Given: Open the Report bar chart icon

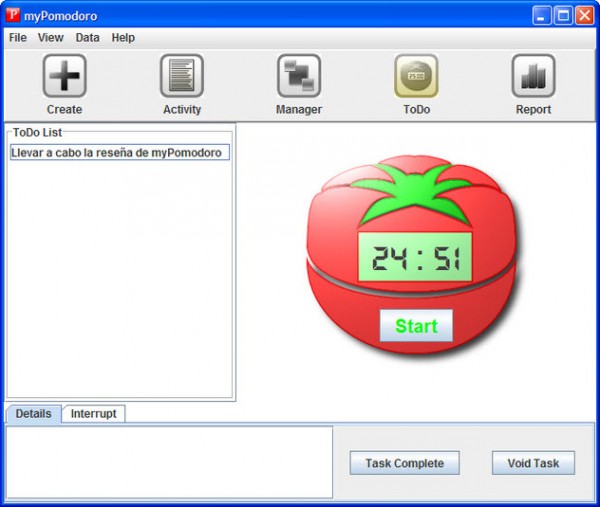Looking at the screenshot, I should (x=533, y=75).
